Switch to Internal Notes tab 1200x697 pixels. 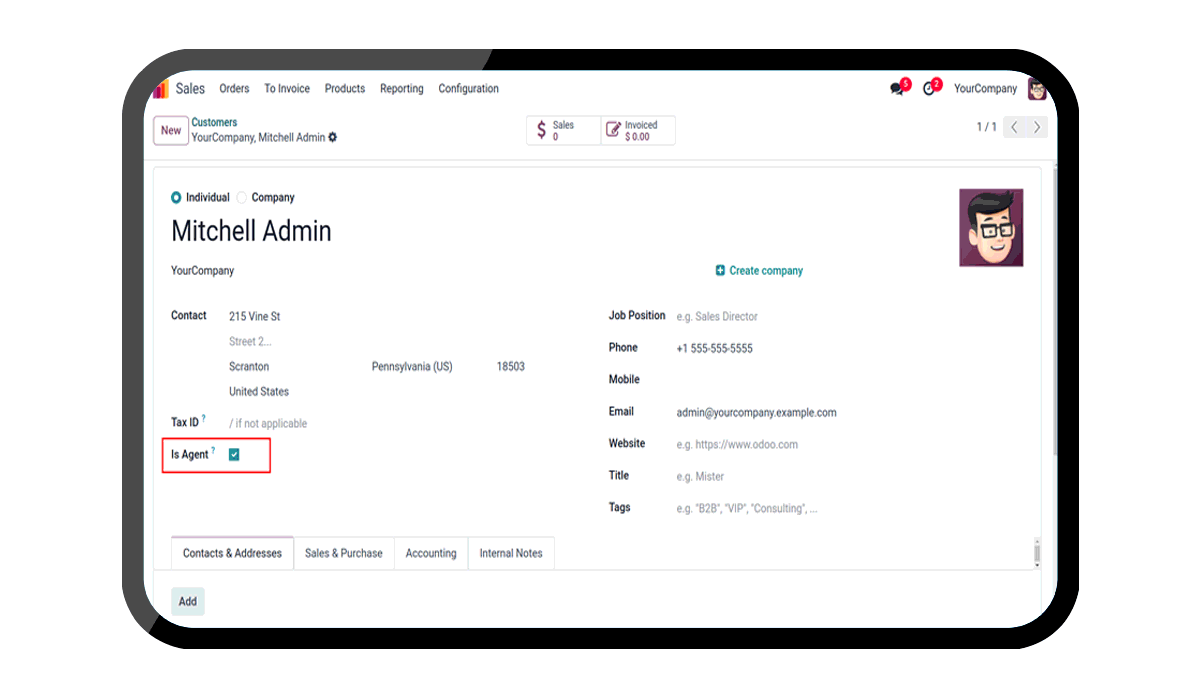coord(511,553)
